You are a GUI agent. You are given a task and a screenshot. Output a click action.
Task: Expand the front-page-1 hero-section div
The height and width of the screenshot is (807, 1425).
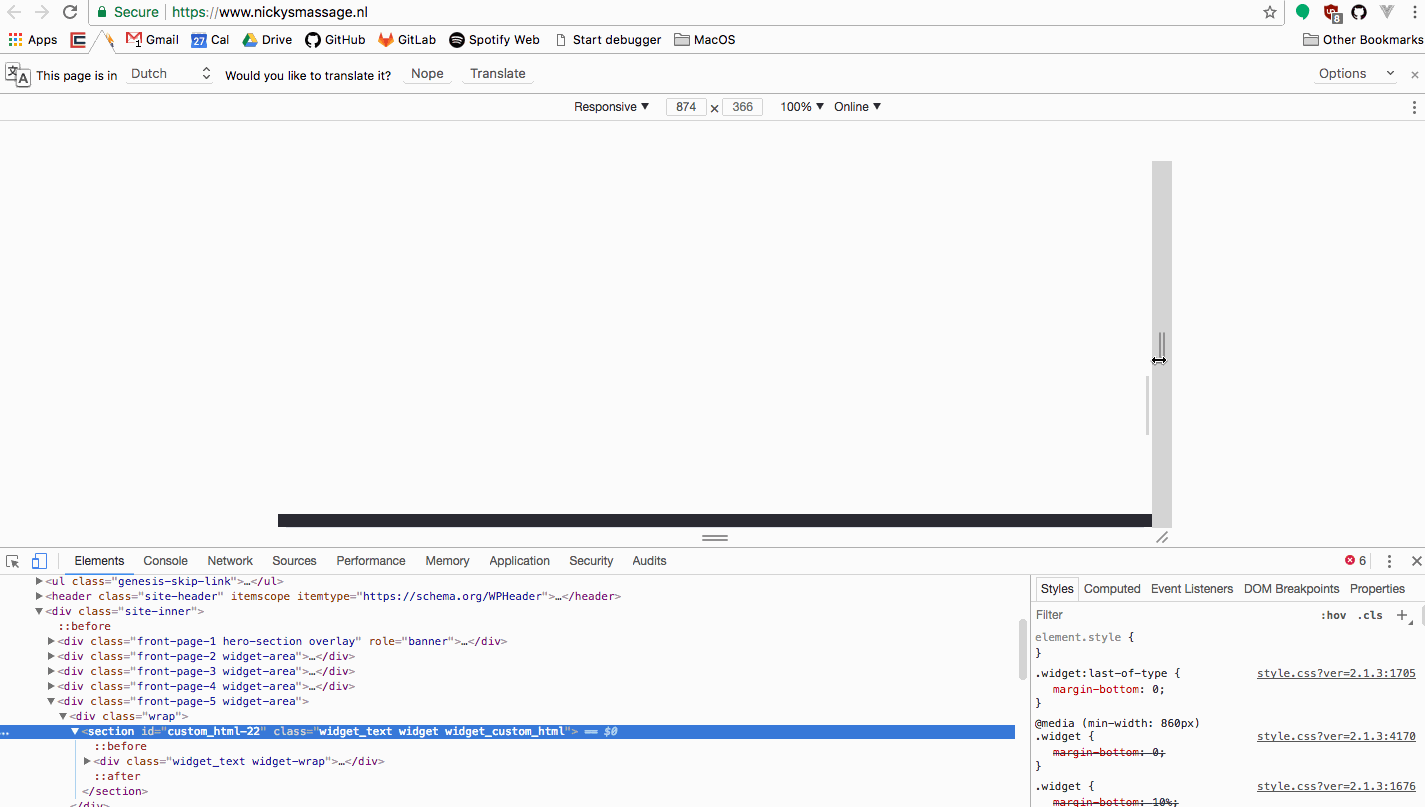[51, 641]
